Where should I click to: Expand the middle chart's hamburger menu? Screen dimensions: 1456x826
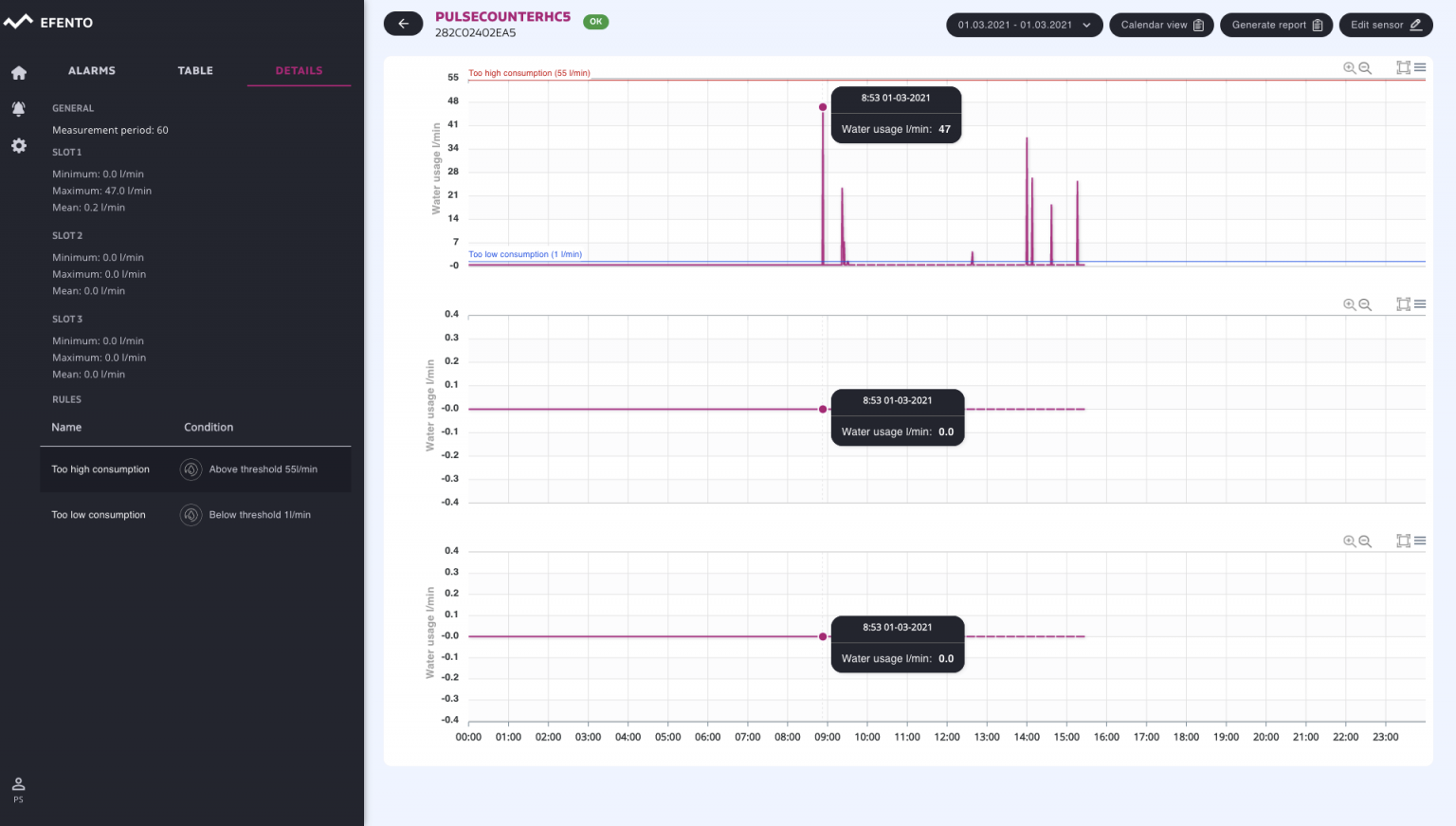click(1420, 304)
